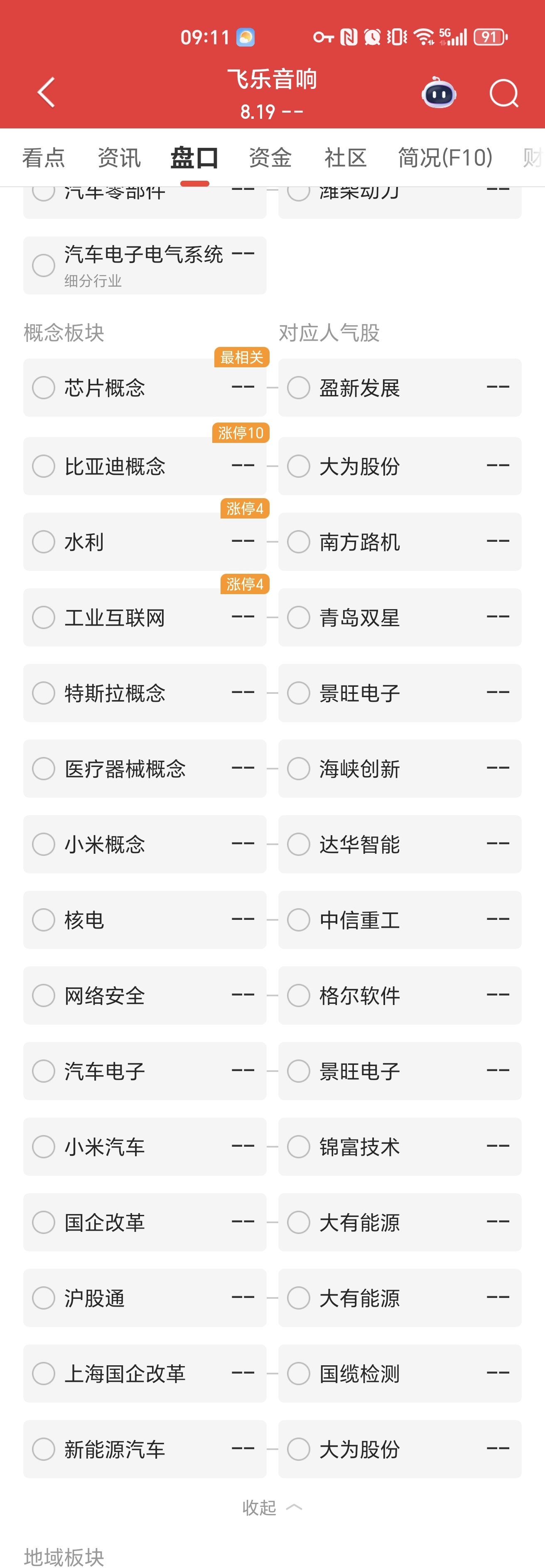Open the 小米汽车 concept sector
This screenshot has height=1568, width=545.
(x=145, y=1147)
